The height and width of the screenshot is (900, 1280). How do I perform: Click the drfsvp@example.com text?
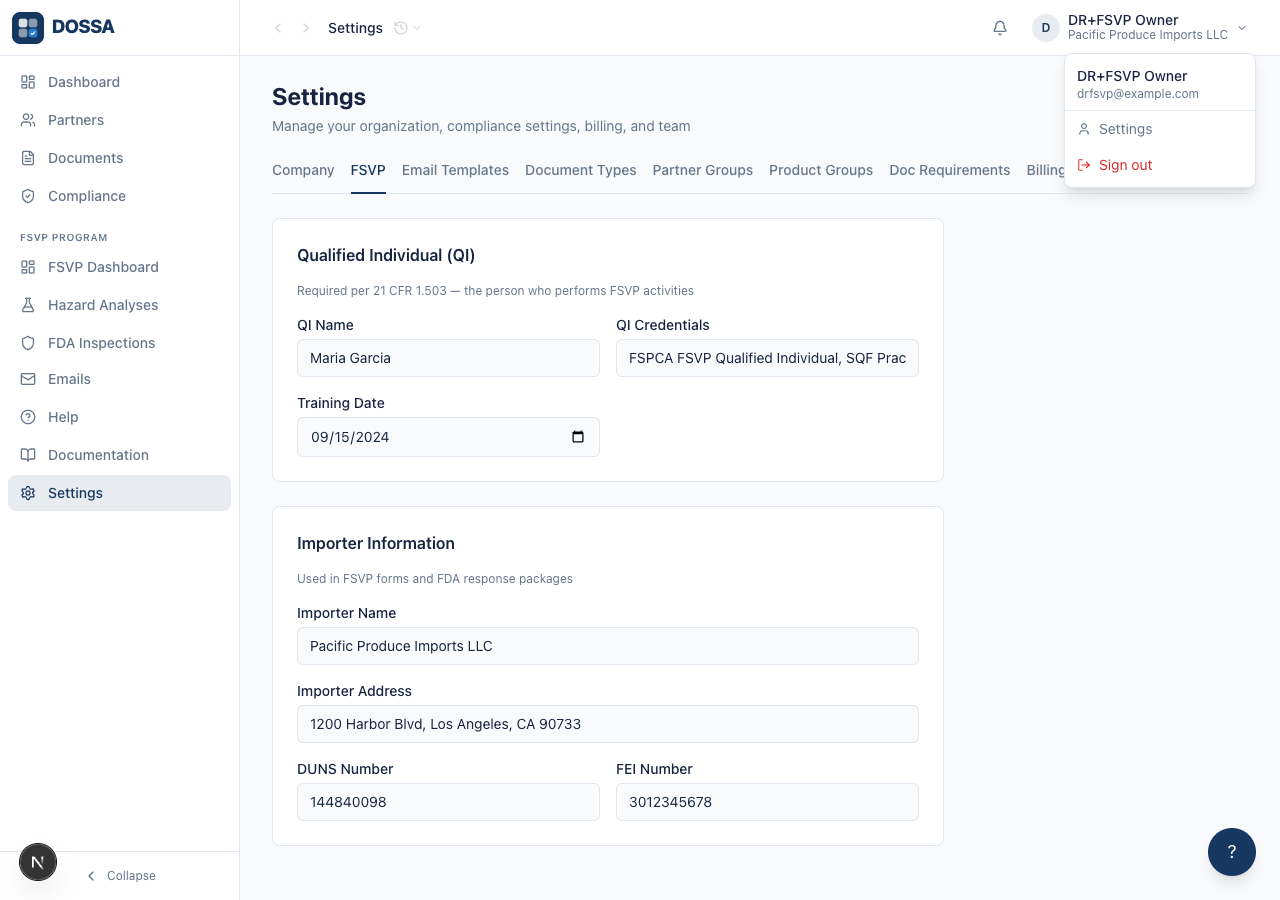[x=1138, y=94]
